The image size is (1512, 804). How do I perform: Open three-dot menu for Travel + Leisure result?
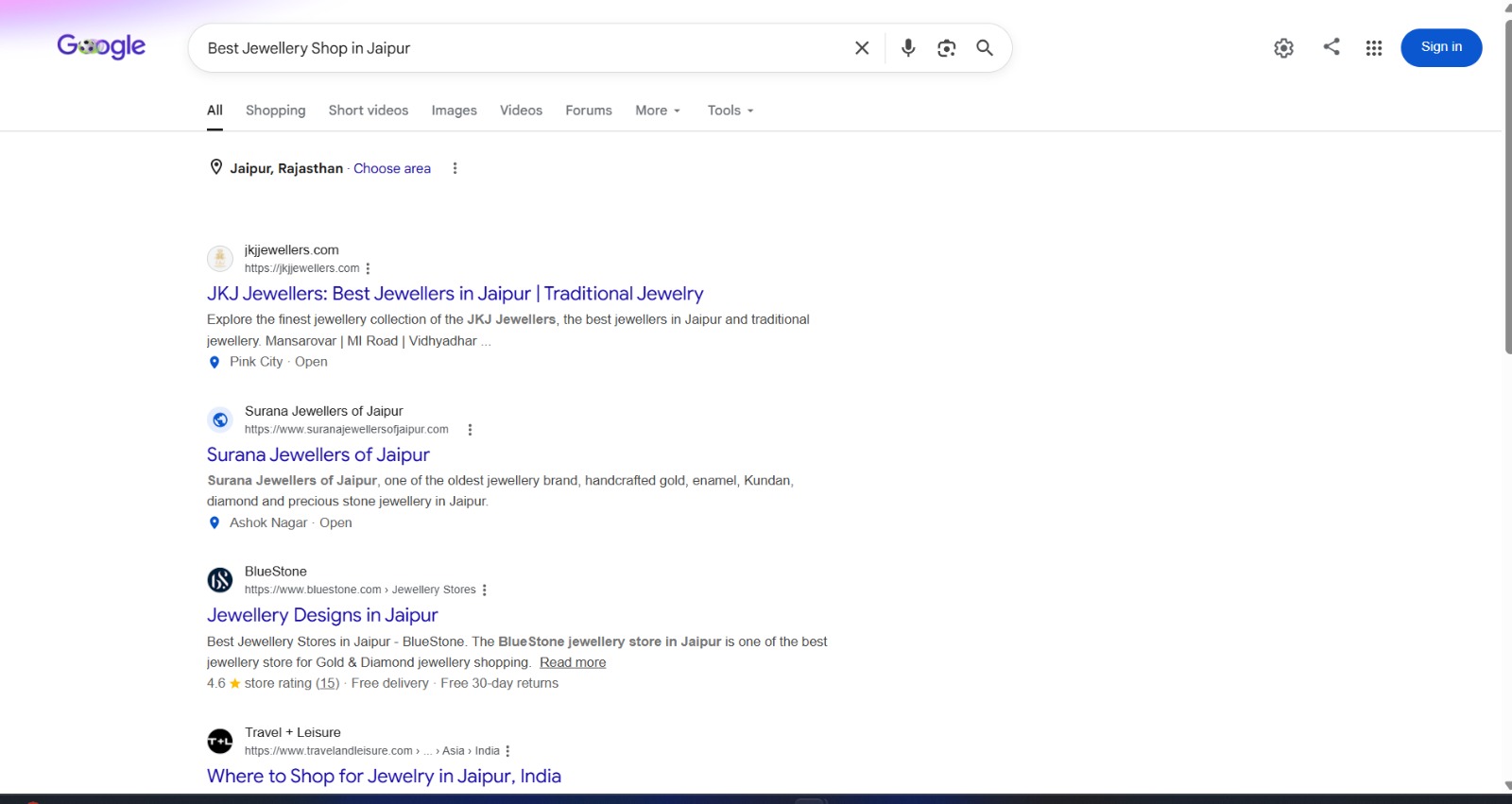coord(507,751)
